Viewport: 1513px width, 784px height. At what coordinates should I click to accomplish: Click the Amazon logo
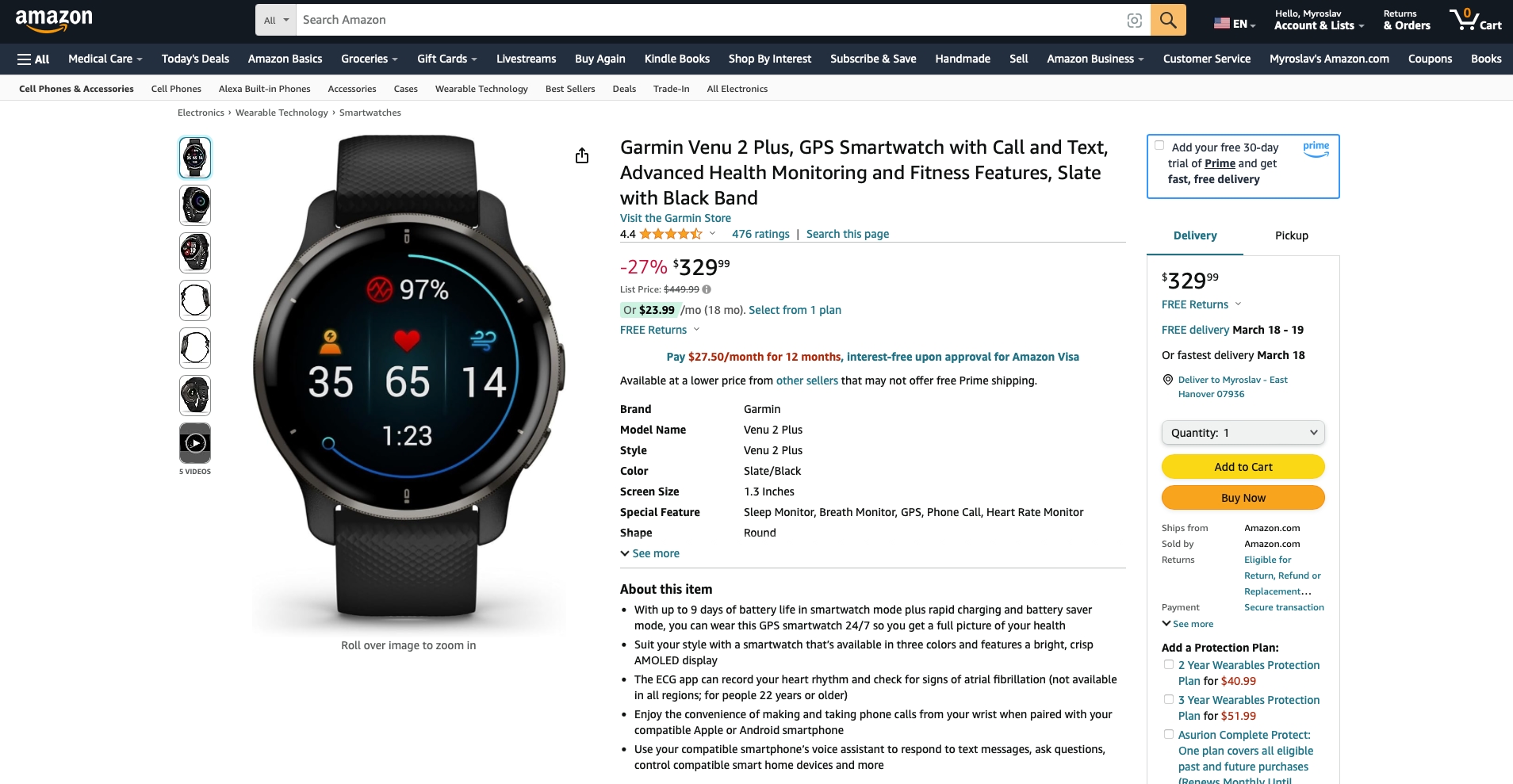[x=54, y=21]
